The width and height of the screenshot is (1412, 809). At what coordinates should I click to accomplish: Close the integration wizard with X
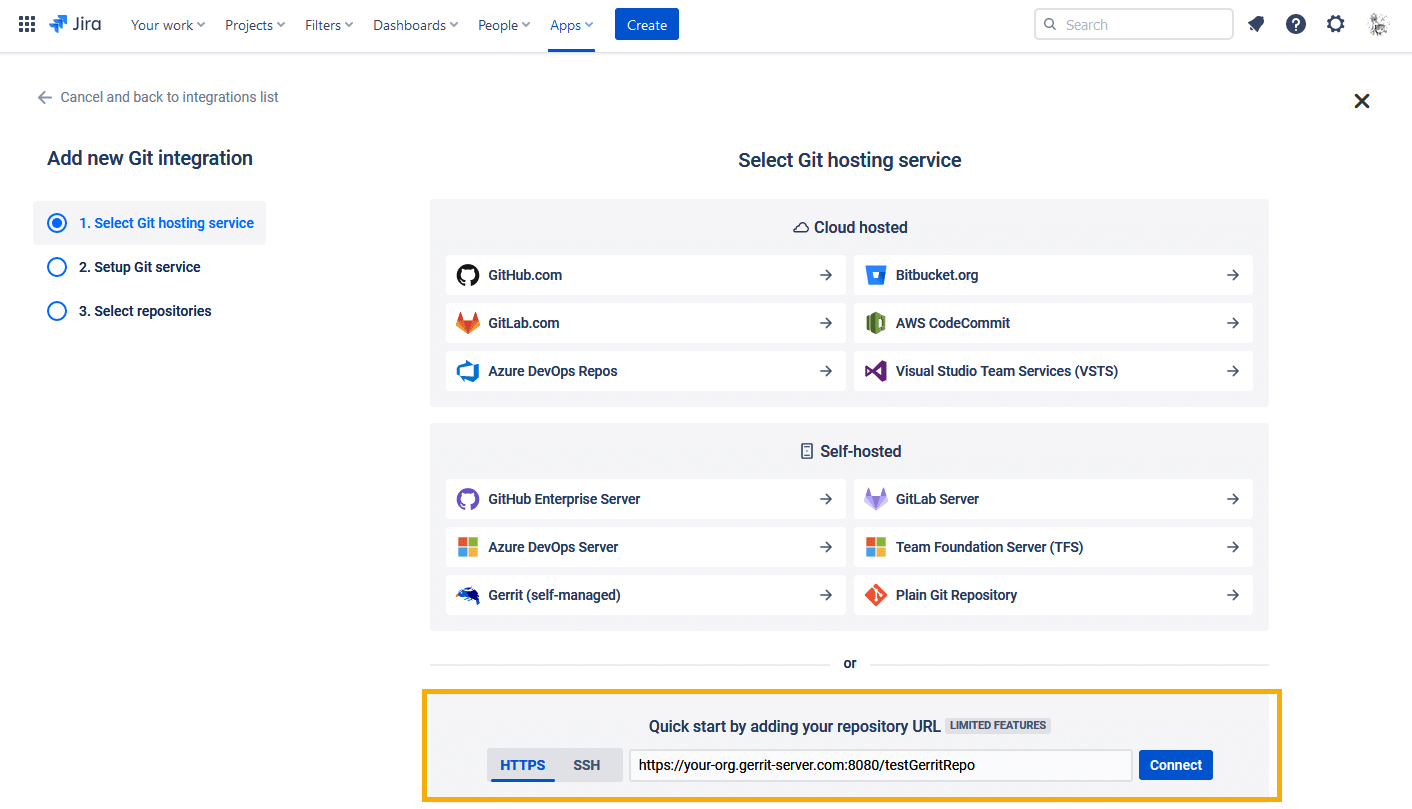[x=1361, y=101]
